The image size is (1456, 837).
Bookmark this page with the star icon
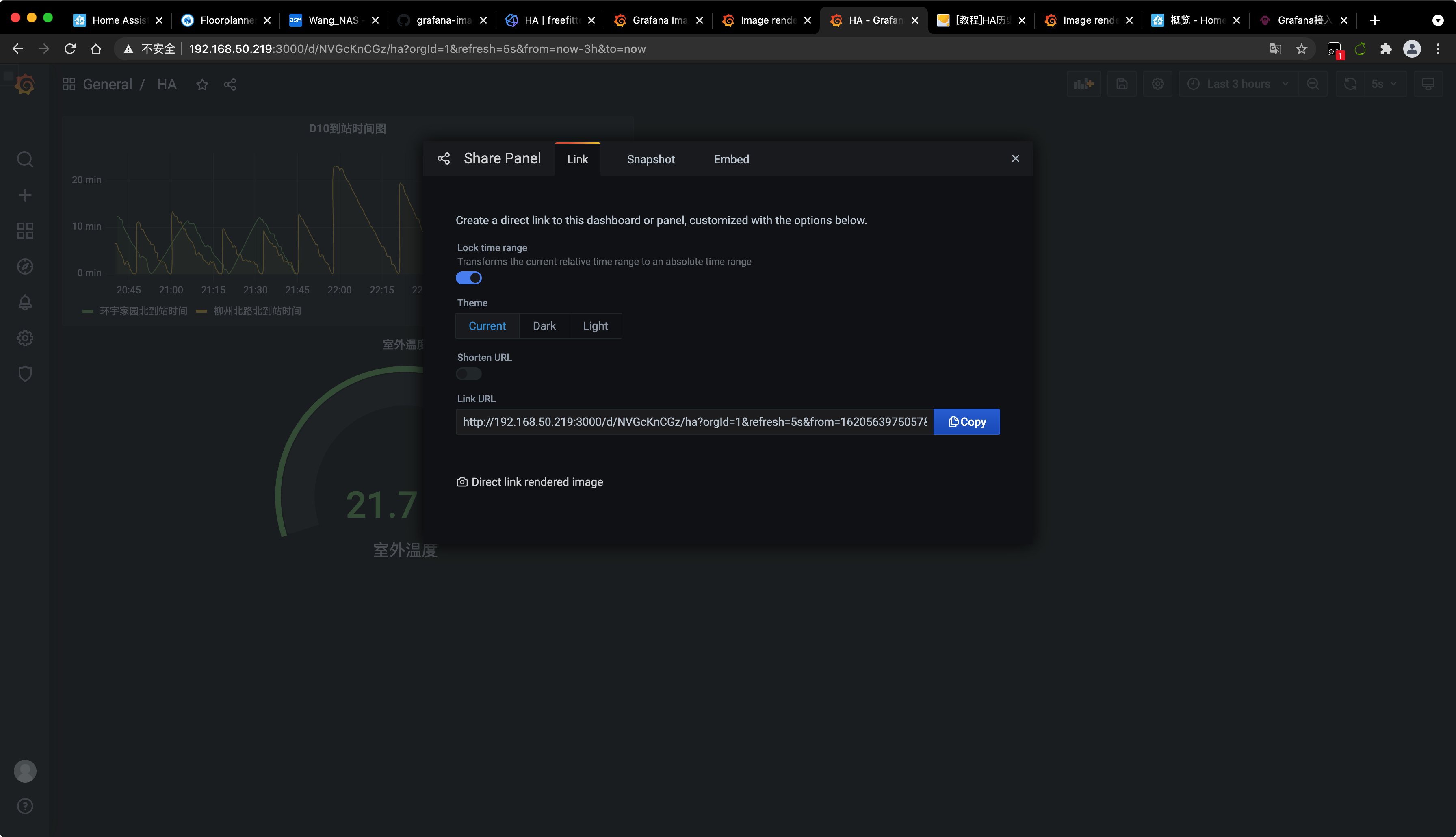coord(1302,49)
